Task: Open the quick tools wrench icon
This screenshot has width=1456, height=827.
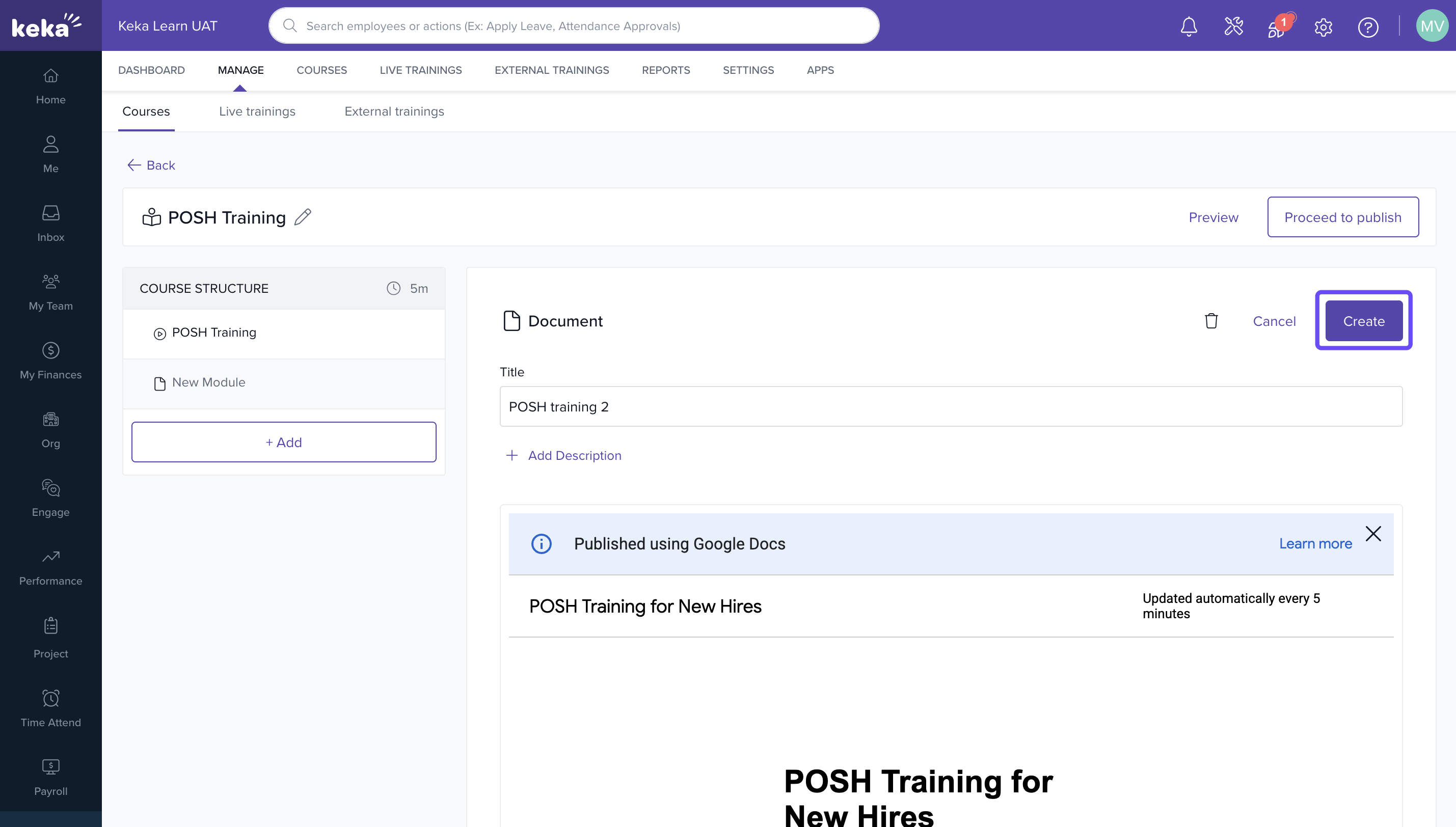Action: point(1233,26)
